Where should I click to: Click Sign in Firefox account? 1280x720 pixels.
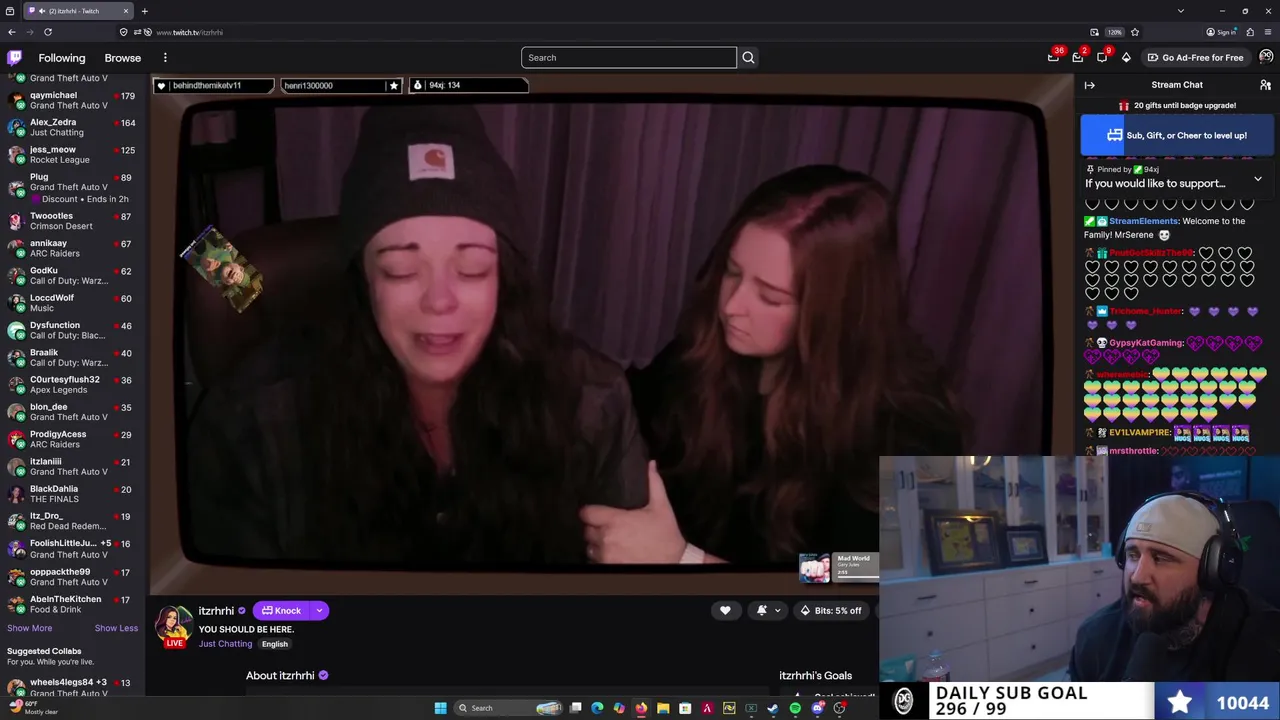point(1223,32)
